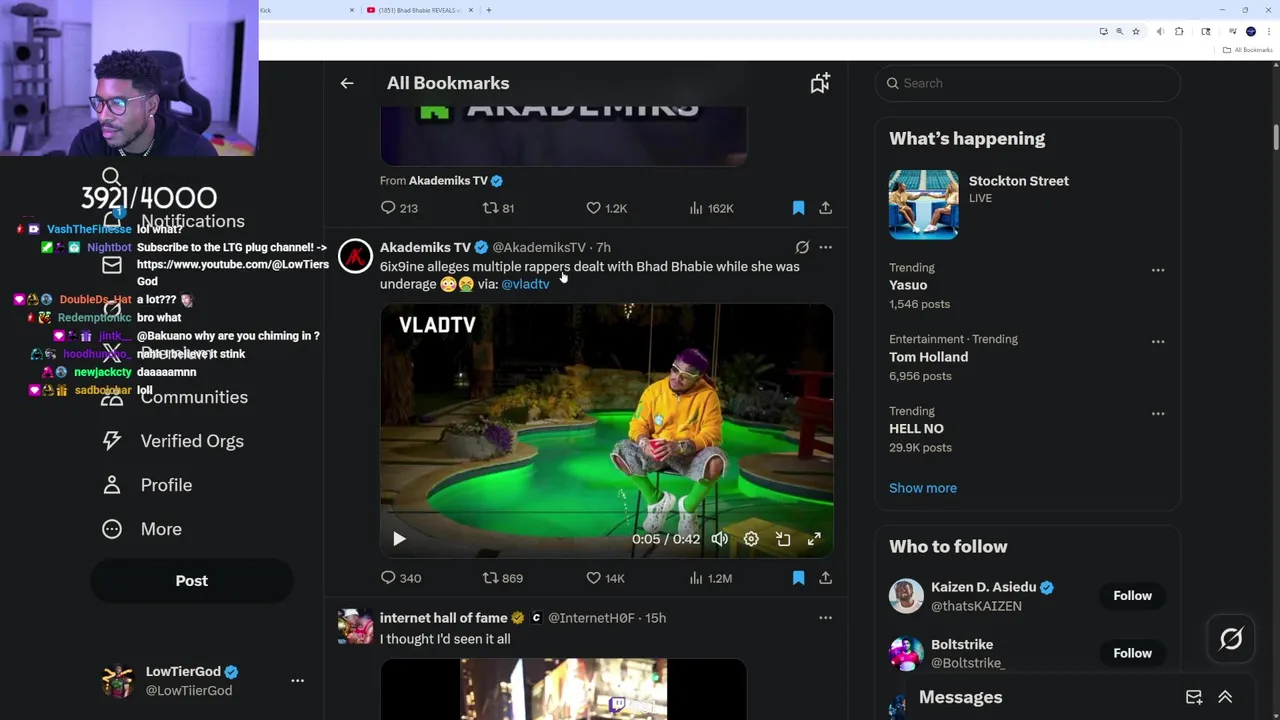This screenshot has height=720, width=1280.
Task: Open more options on the 6ix9ine post
Action: point(825,247)
